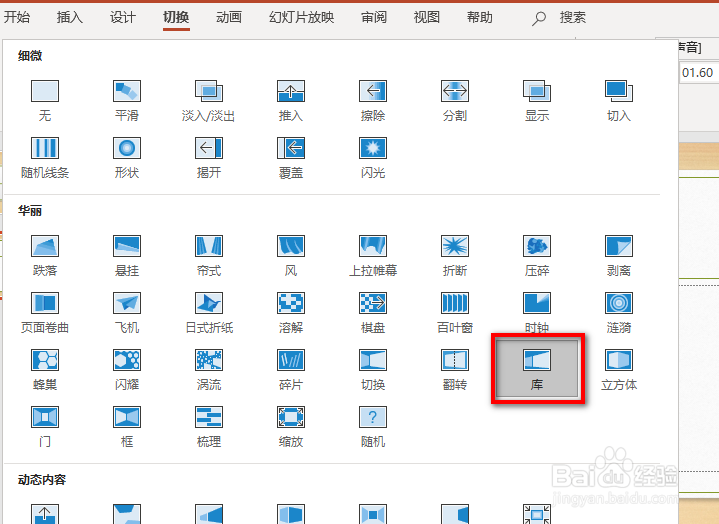Image resolution: width=719 pixels, height=524 pixels.
Task: Click the 切换 ribbon tab
Action: click(176, 17)
